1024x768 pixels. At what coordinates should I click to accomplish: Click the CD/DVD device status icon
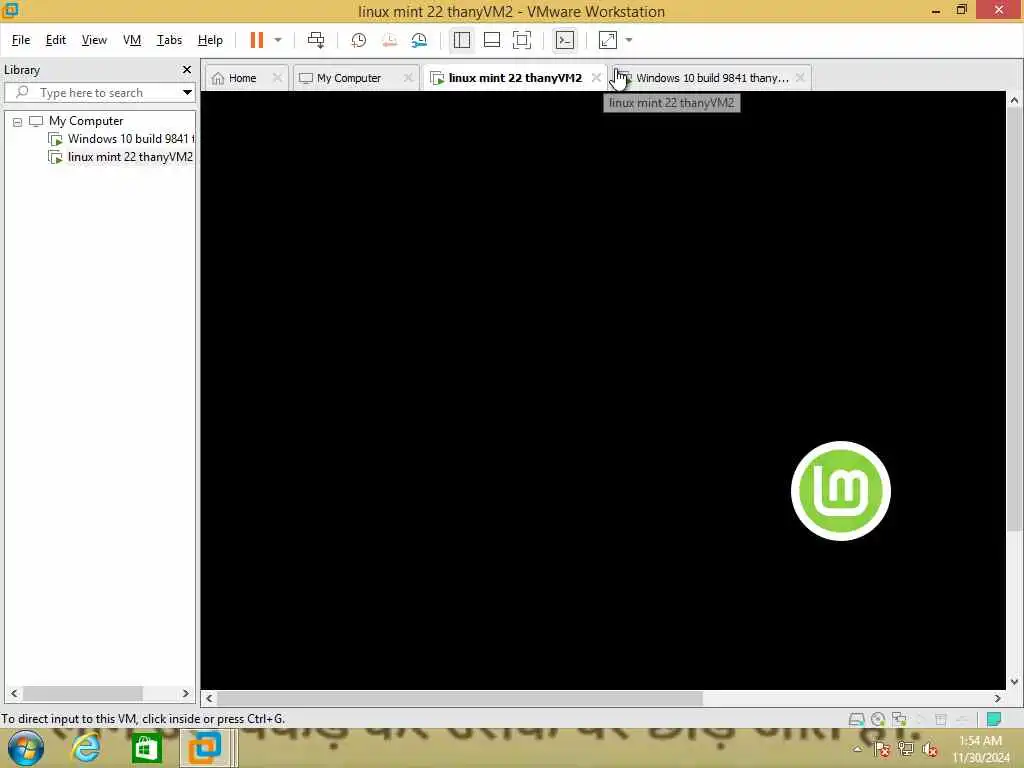[878, 720]
